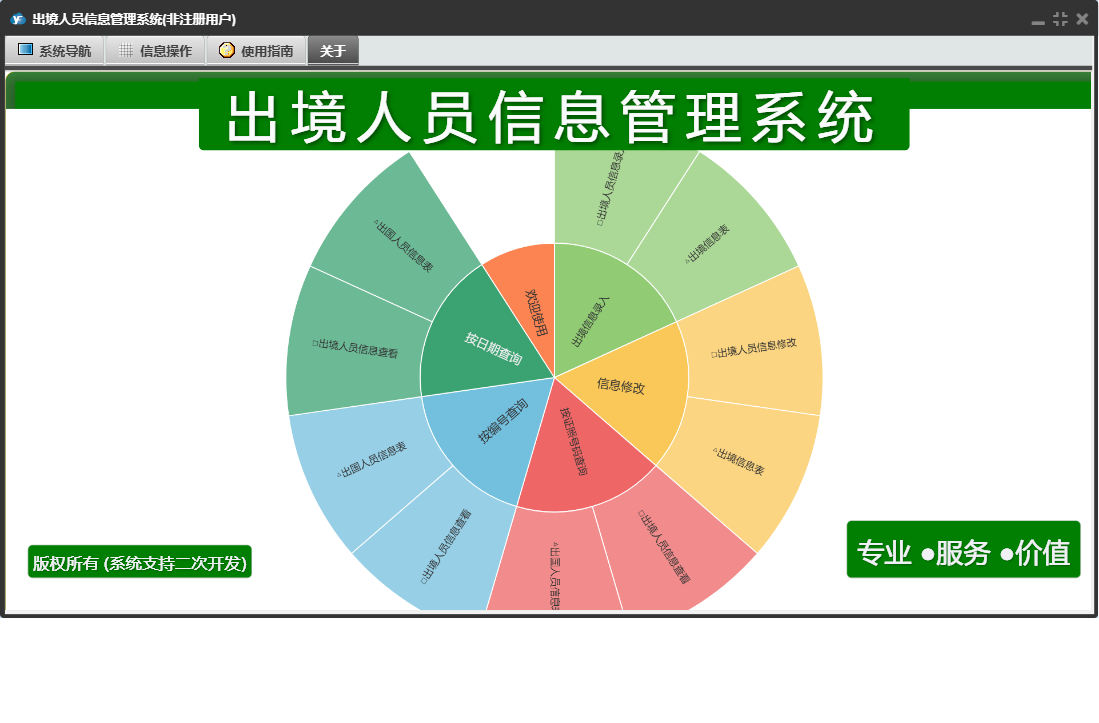Open the 系统导航 tab

pos(55,50)
